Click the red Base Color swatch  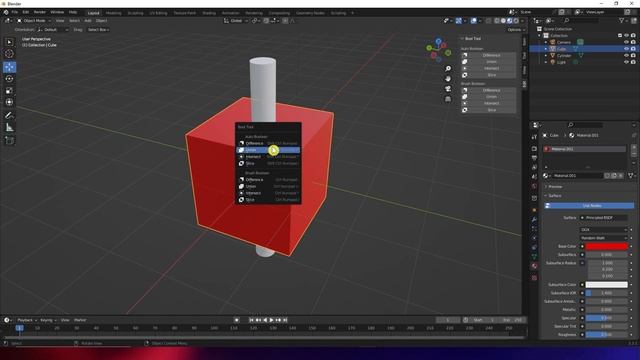tap(607, 247)
